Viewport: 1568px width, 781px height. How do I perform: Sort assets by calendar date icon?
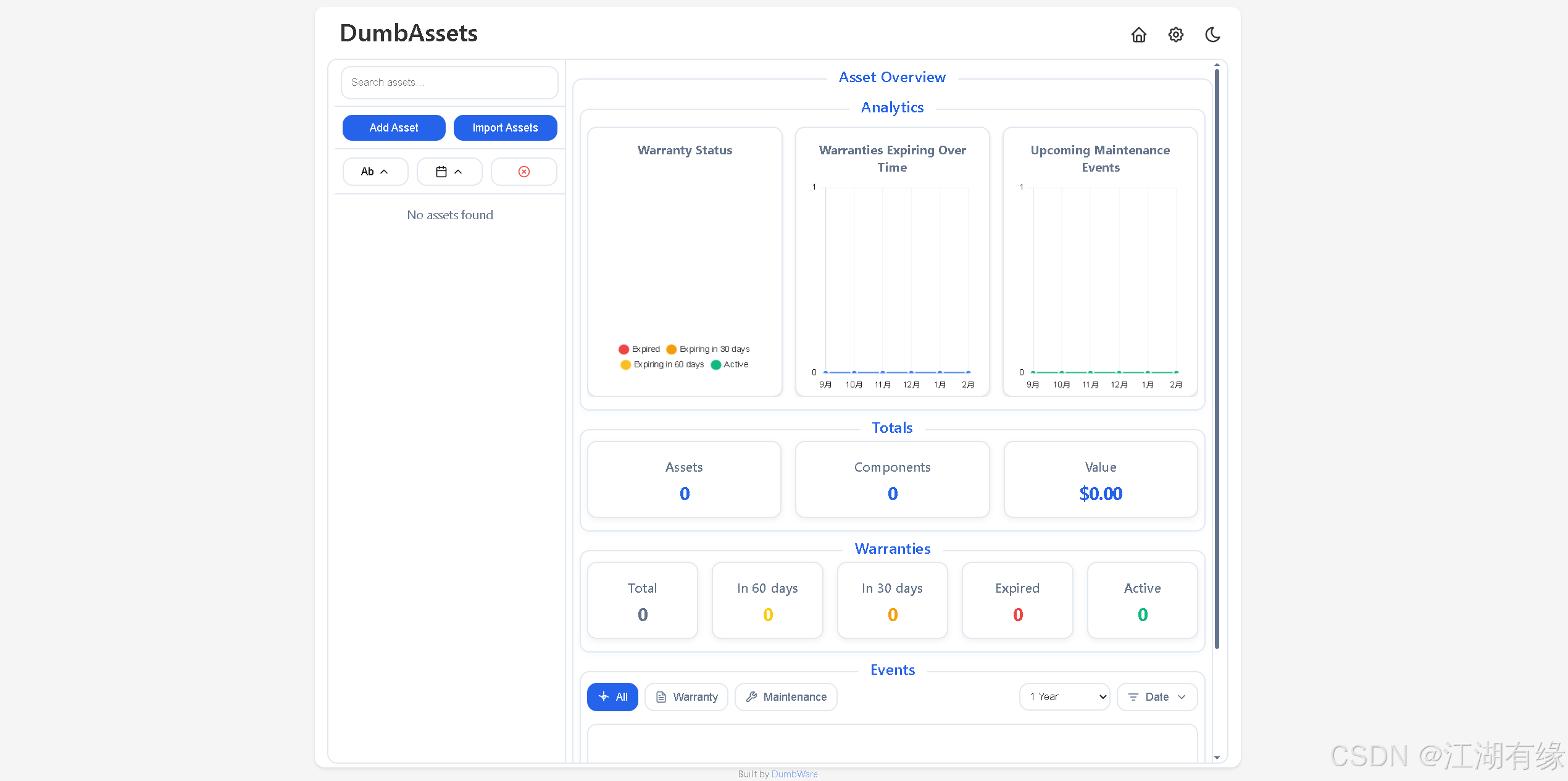[x=449, y=172]
